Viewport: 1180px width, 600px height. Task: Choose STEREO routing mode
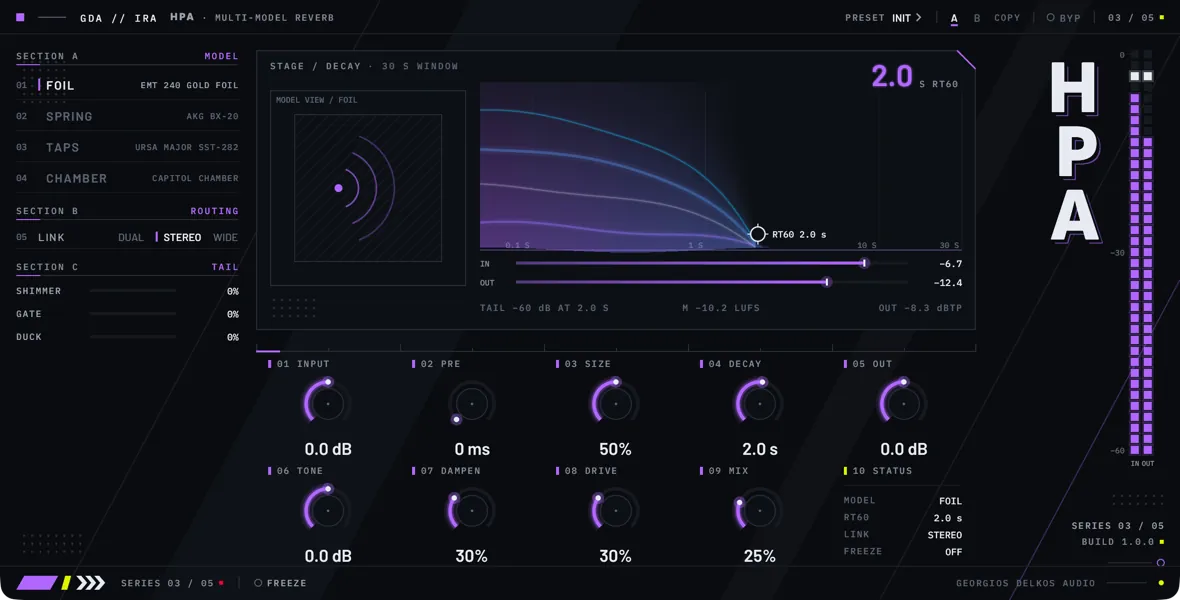(182, 237)
